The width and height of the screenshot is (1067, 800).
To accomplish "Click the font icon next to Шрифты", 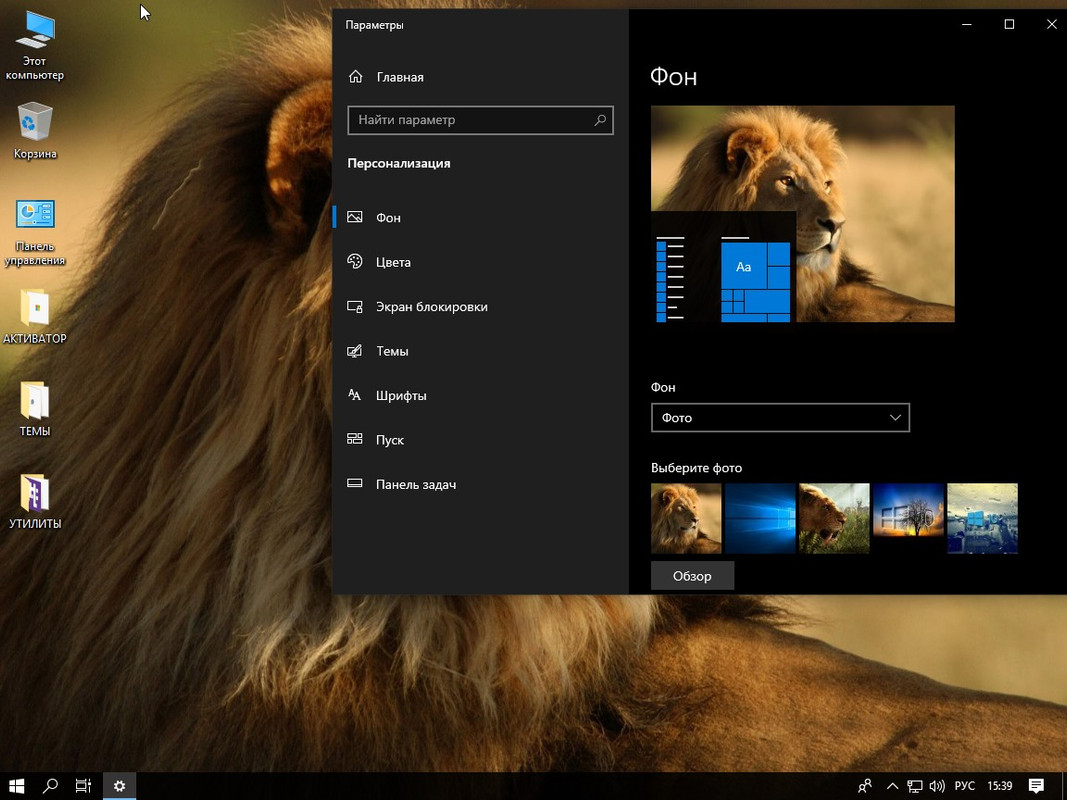I will tap(355, 395).
